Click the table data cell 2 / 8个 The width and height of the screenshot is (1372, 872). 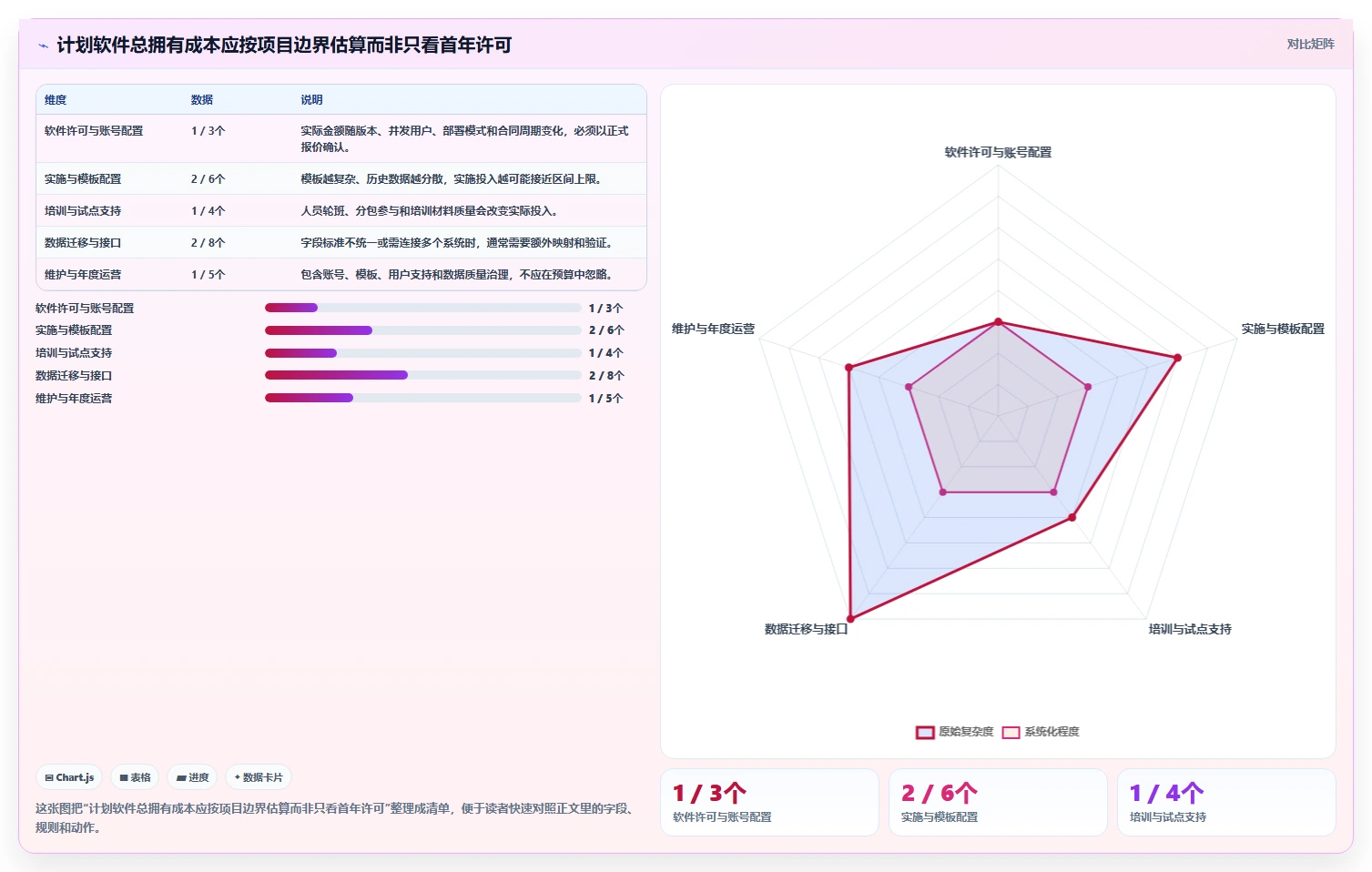tap(208, 243)
